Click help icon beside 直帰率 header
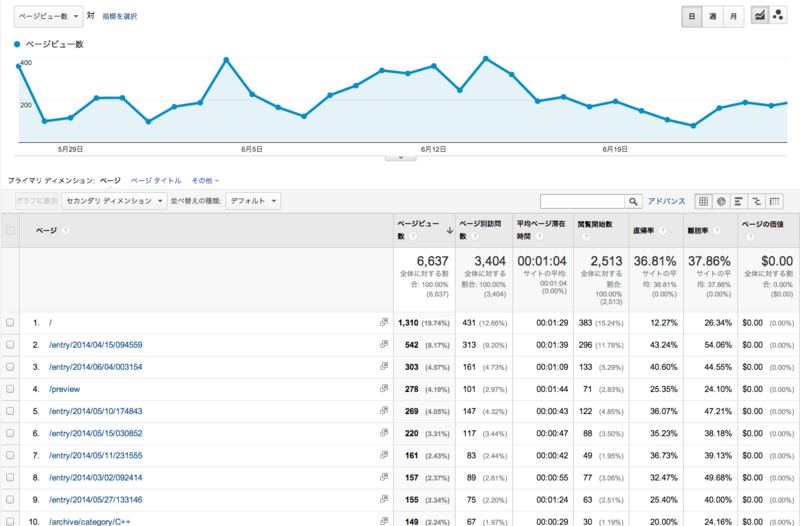The height and width of the screenshot is (526, 800). click(x=663, y=231)
